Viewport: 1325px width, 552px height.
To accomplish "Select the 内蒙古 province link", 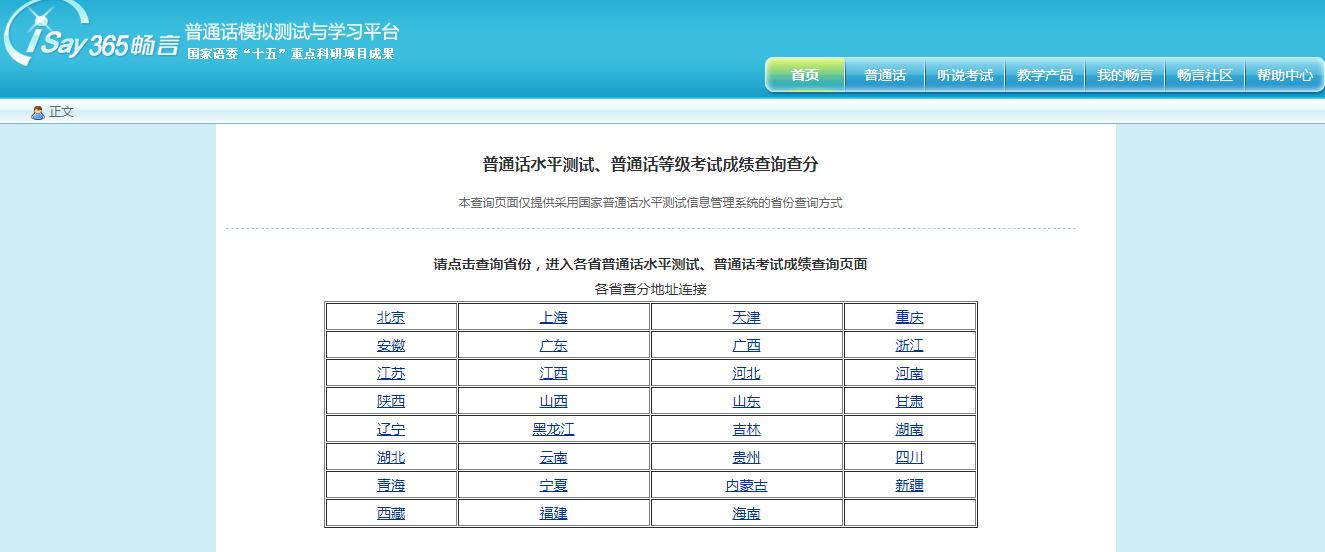I will [746, 485].
